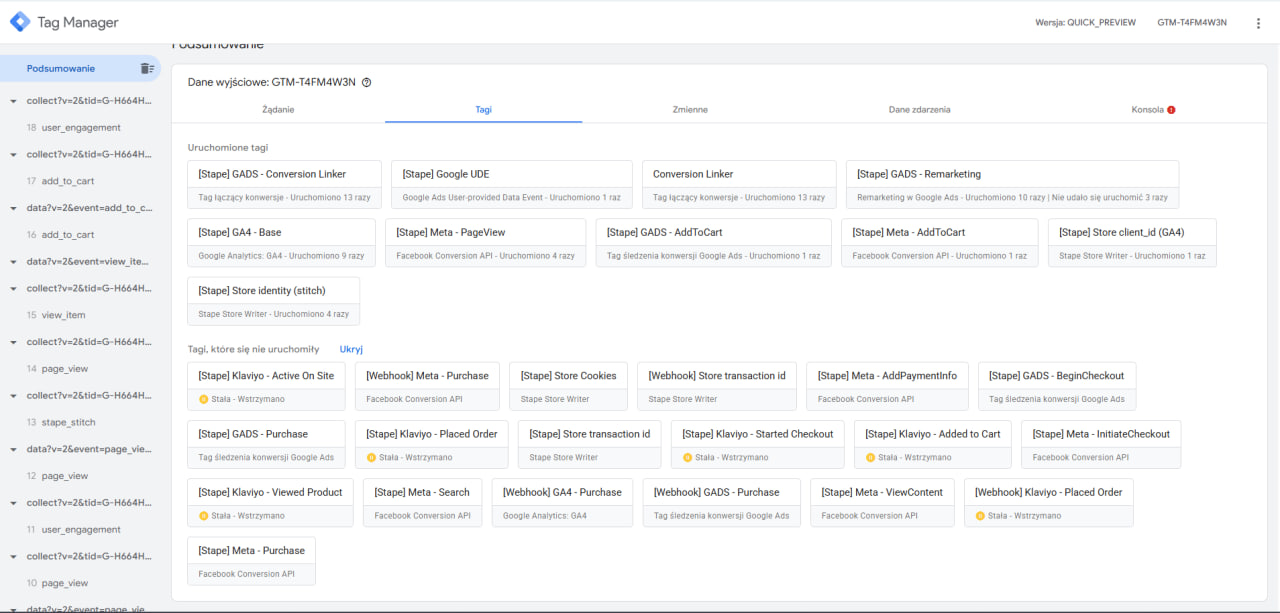
Task: Collapse the data?v=2&event=add_to_c... request group
Action: click(13, 208)
